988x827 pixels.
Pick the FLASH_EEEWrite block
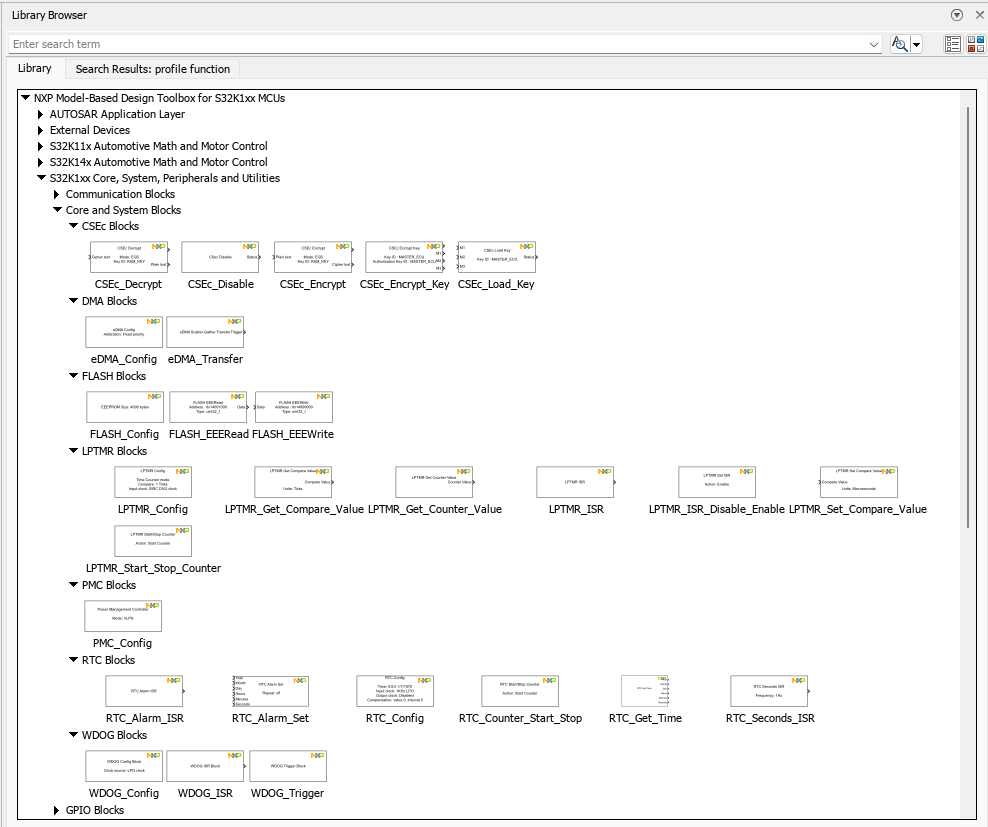(294, 407)
